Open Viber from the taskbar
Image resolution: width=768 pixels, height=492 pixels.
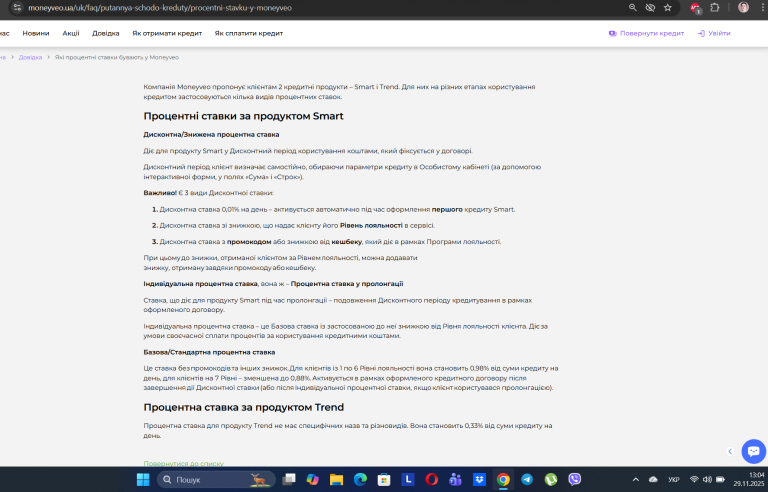click(575, 479)
